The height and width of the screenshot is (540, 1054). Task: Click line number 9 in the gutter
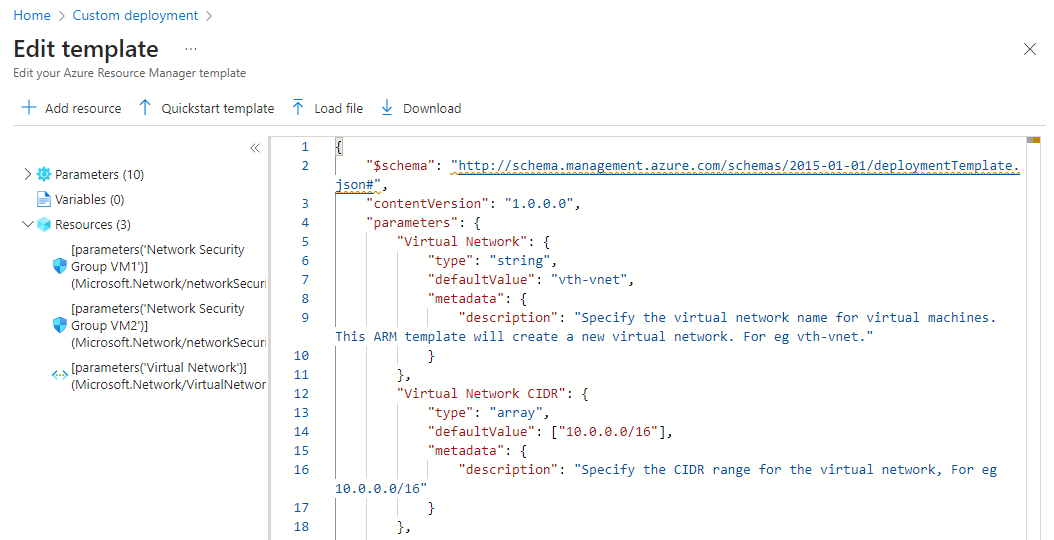[305, 317]
